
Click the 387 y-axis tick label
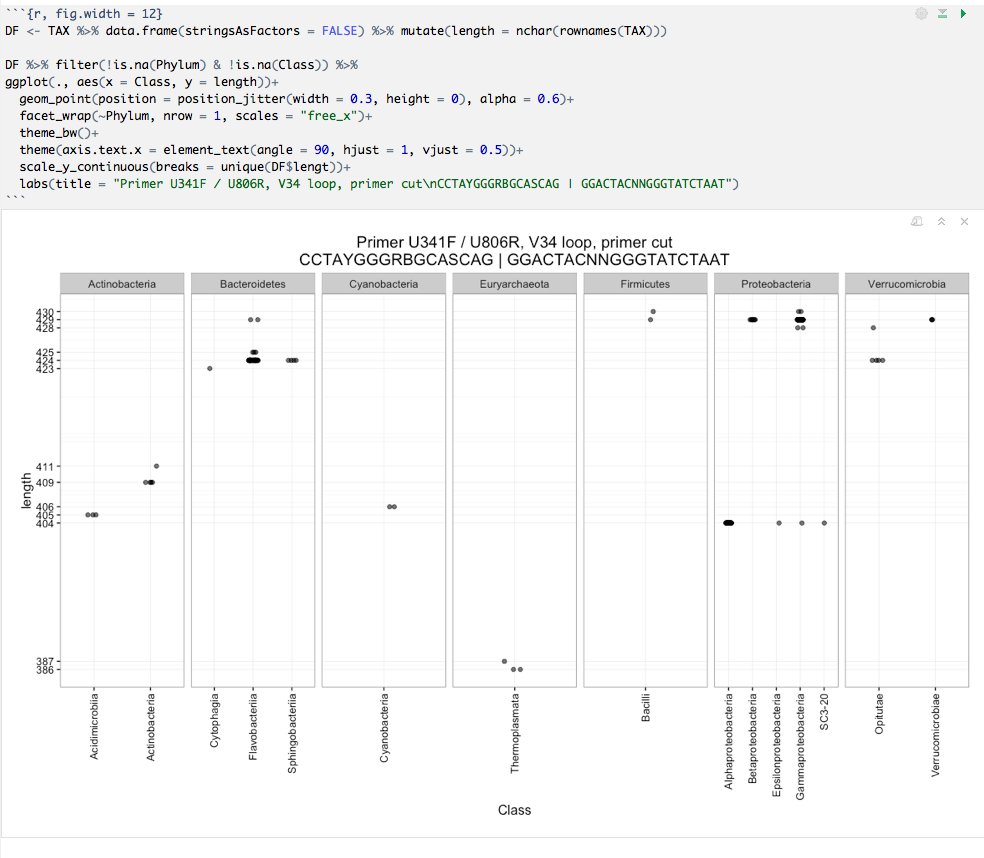[45, 661]
